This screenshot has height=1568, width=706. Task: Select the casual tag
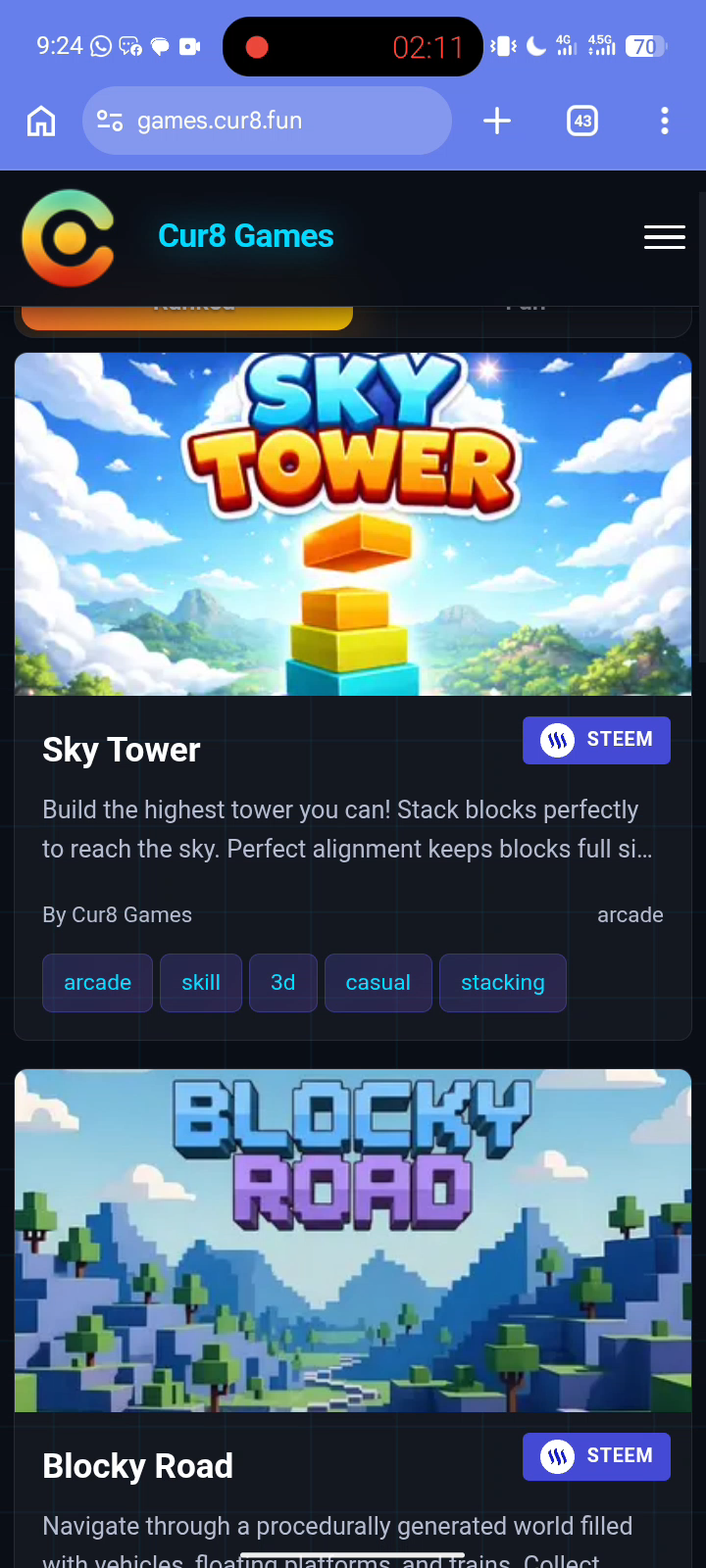pos(378,983)
